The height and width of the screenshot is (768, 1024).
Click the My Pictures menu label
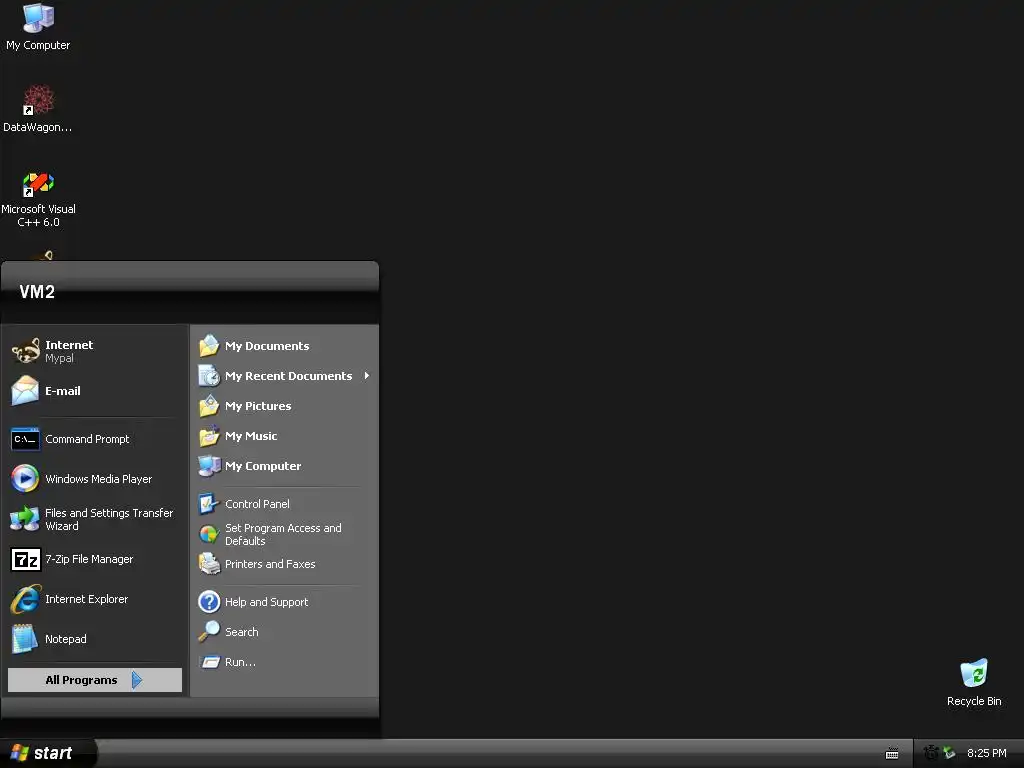(x=258, y=406)
